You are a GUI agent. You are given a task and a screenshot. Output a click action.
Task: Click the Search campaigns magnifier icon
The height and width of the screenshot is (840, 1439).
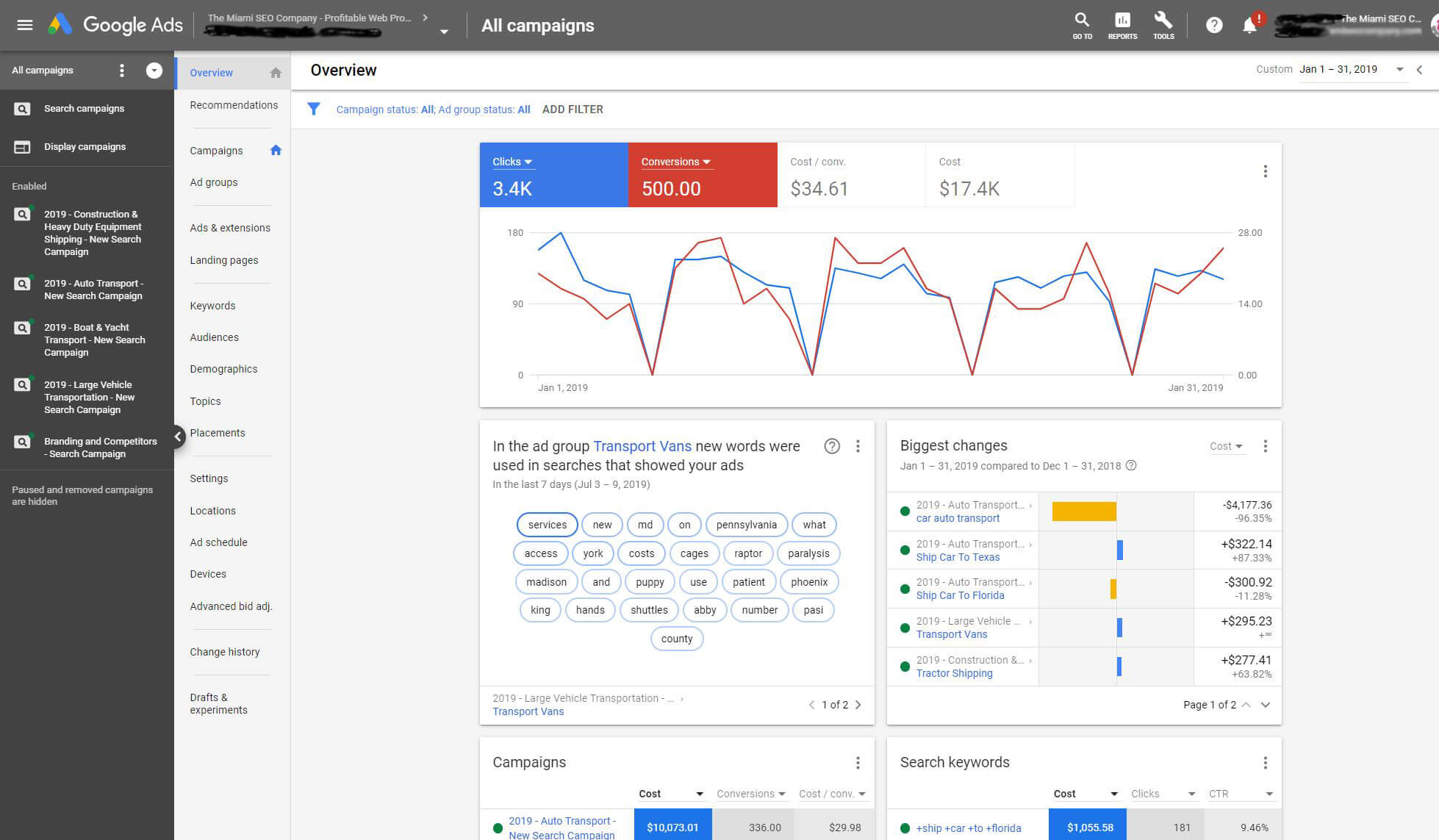(x=23, y=109)
